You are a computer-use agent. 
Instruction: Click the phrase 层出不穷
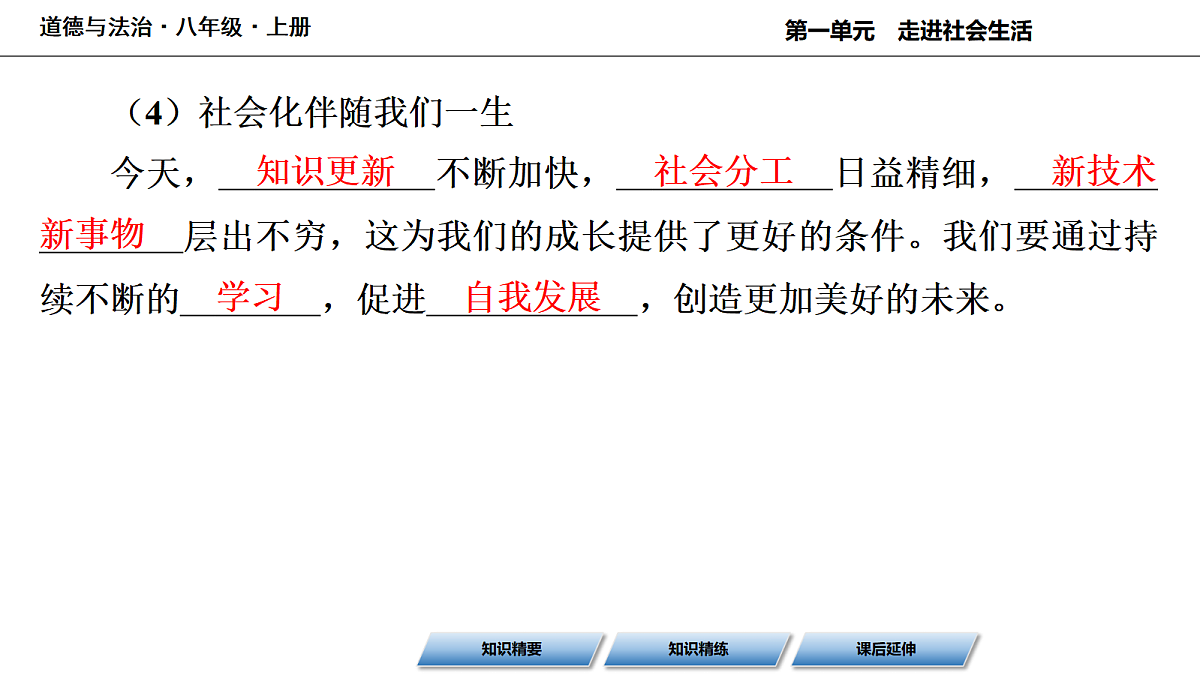tap(254, 237)
